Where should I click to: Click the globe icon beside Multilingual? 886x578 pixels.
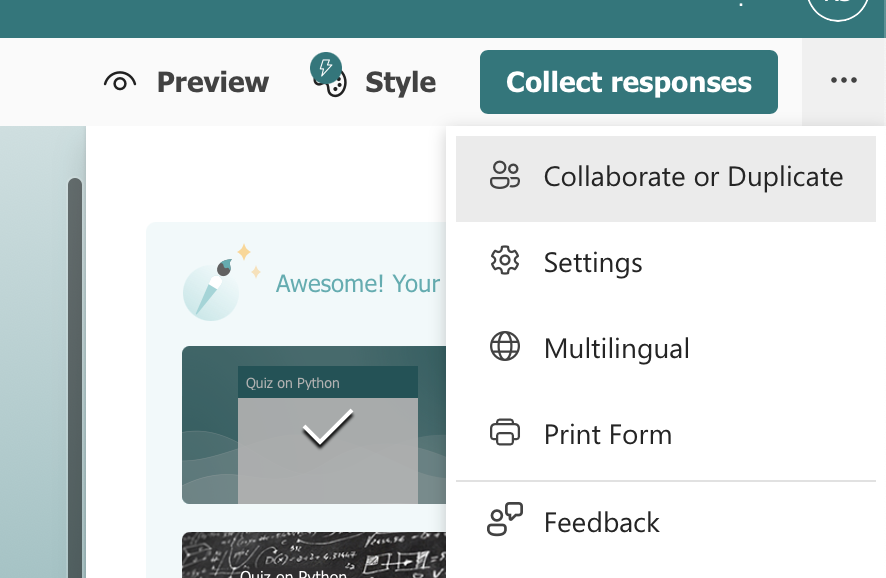tap(506, 347)
